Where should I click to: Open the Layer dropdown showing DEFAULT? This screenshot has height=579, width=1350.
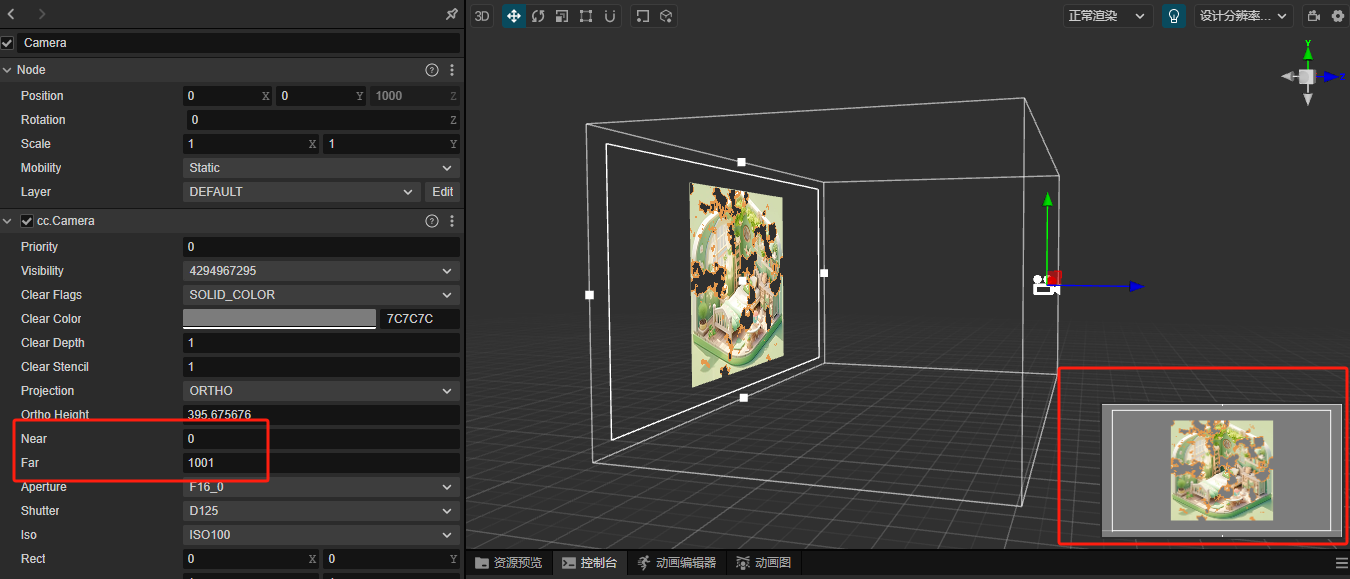(301, 192)
